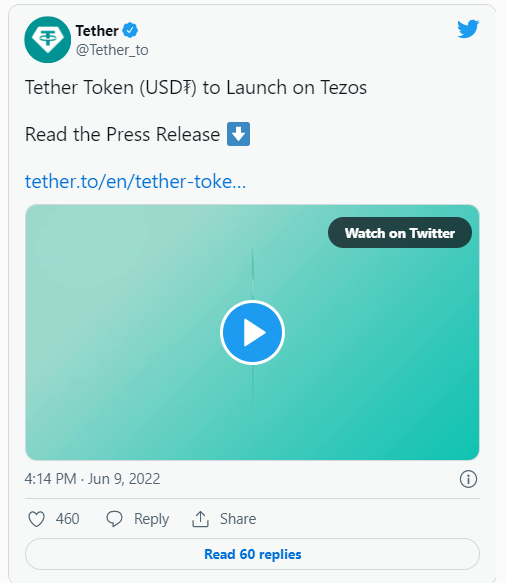Play the embedded tweet video
This screenshot has height=583, width=507.
(x=252, y=332)
